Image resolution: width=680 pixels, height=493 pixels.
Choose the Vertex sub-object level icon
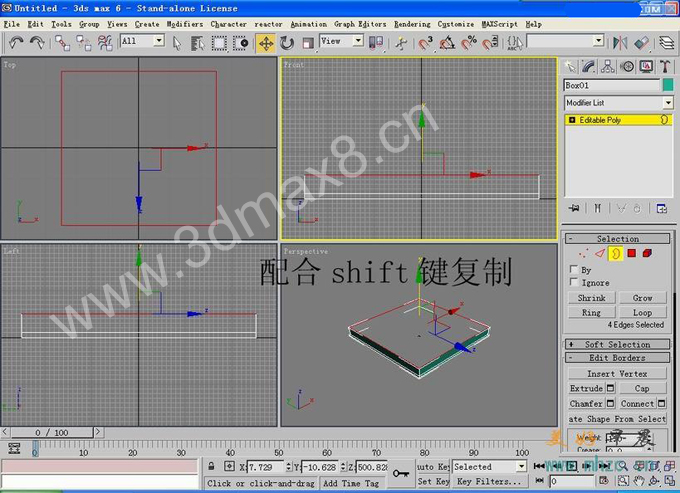pos(584,253)
